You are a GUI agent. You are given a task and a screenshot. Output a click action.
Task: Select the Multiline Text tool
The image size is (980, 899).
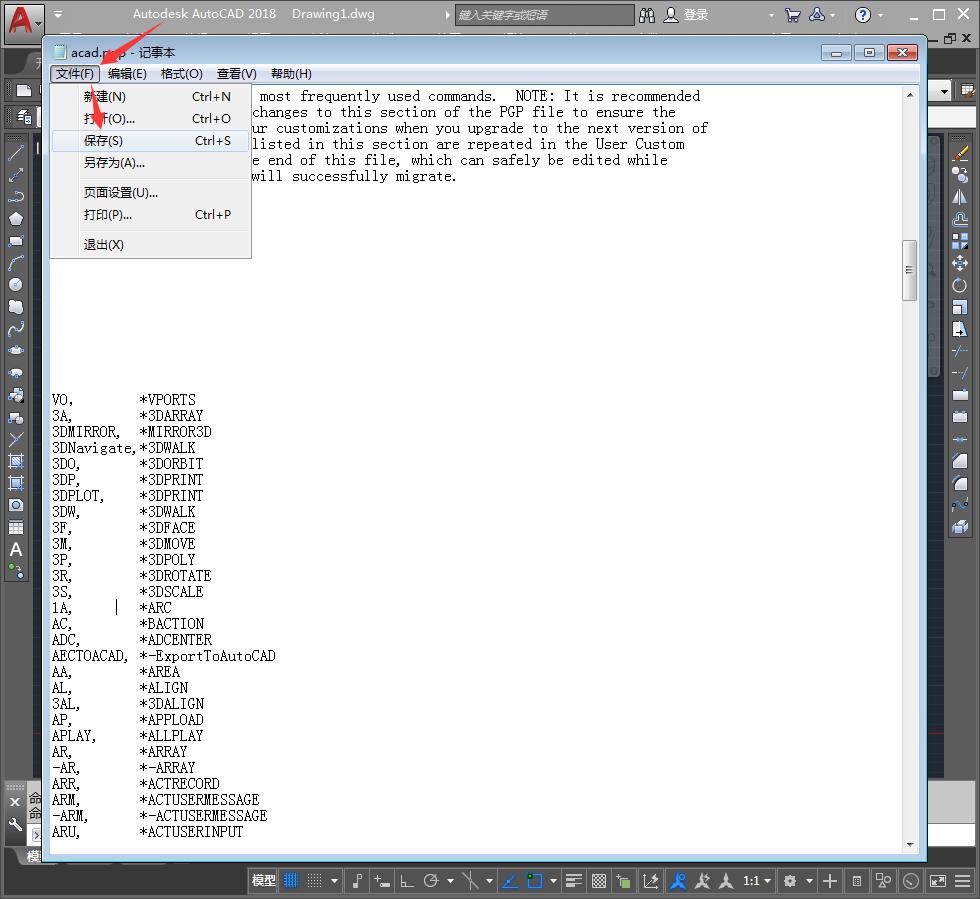click(16, 550)
